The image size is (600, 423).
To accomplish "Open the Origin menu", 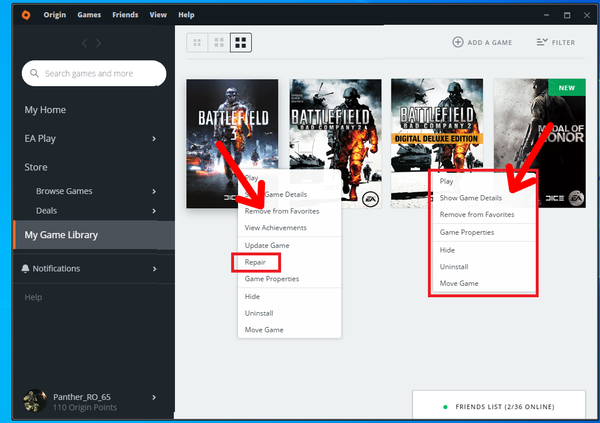I will coord(55,15).
